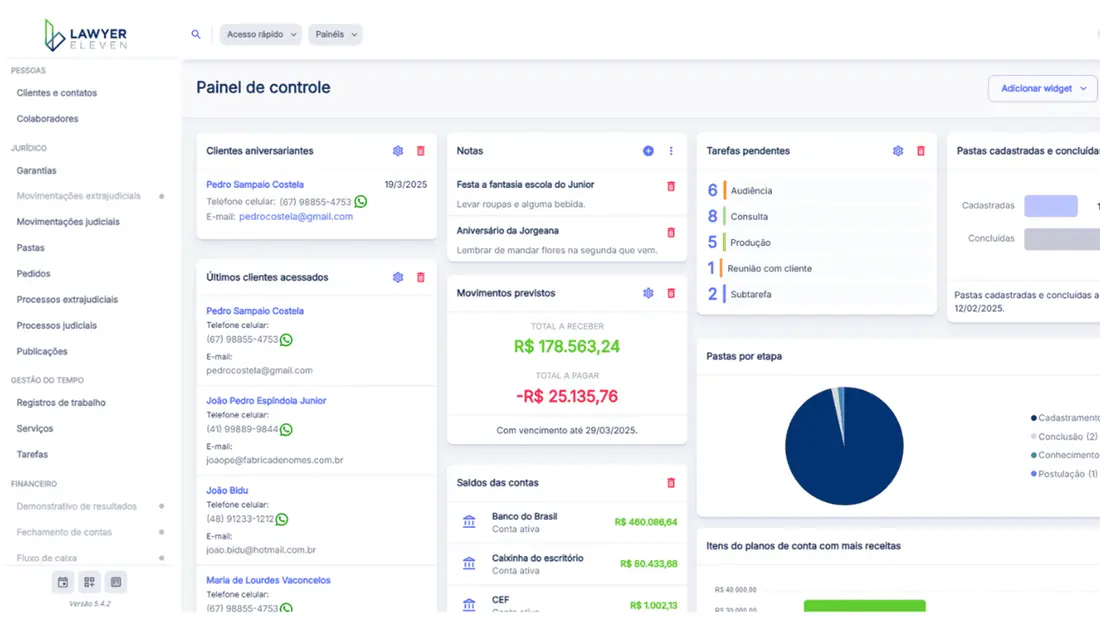
Task: Remove the Tarefas pendentes widget
Action: point(921,151)
